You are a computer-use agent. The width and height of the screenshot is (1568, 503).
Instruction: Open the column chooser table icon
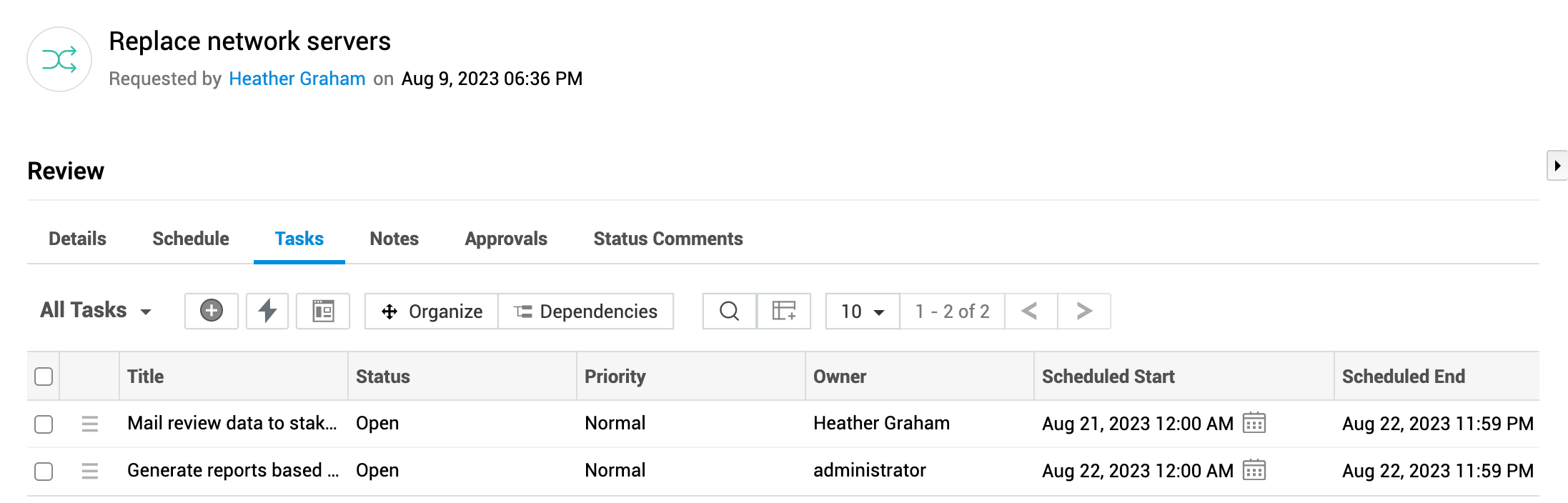point(784,311)
